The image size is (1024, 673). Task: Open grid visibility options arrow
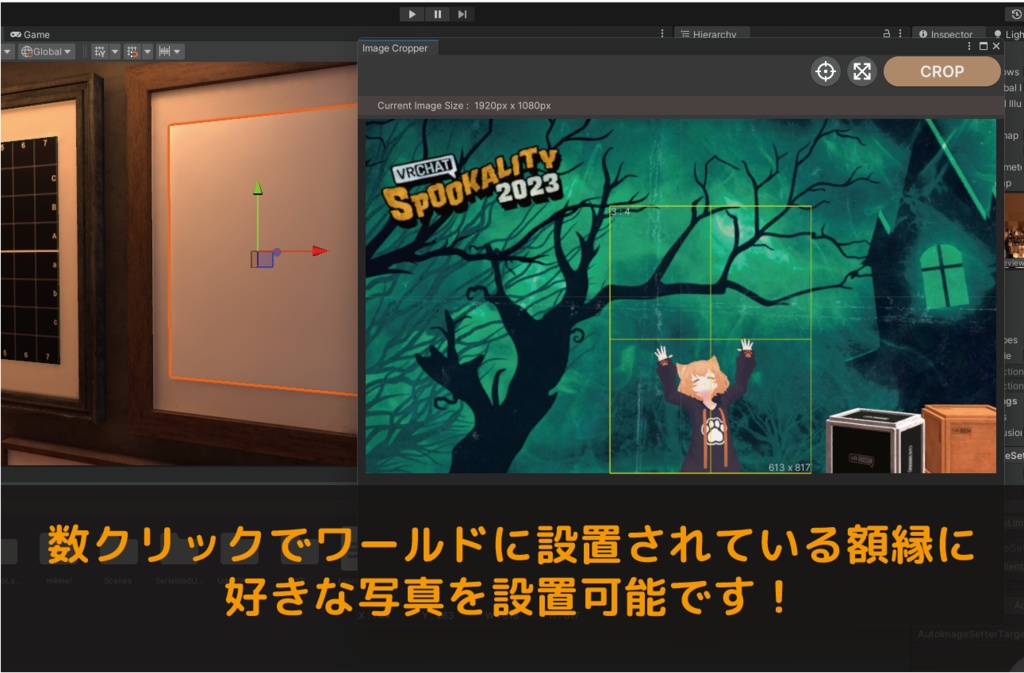coord(115,52)
